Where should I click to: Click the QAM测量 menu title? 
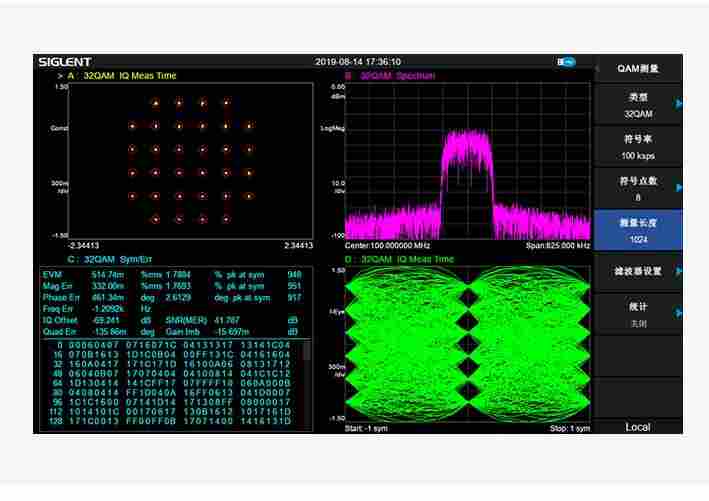point(637,69)
